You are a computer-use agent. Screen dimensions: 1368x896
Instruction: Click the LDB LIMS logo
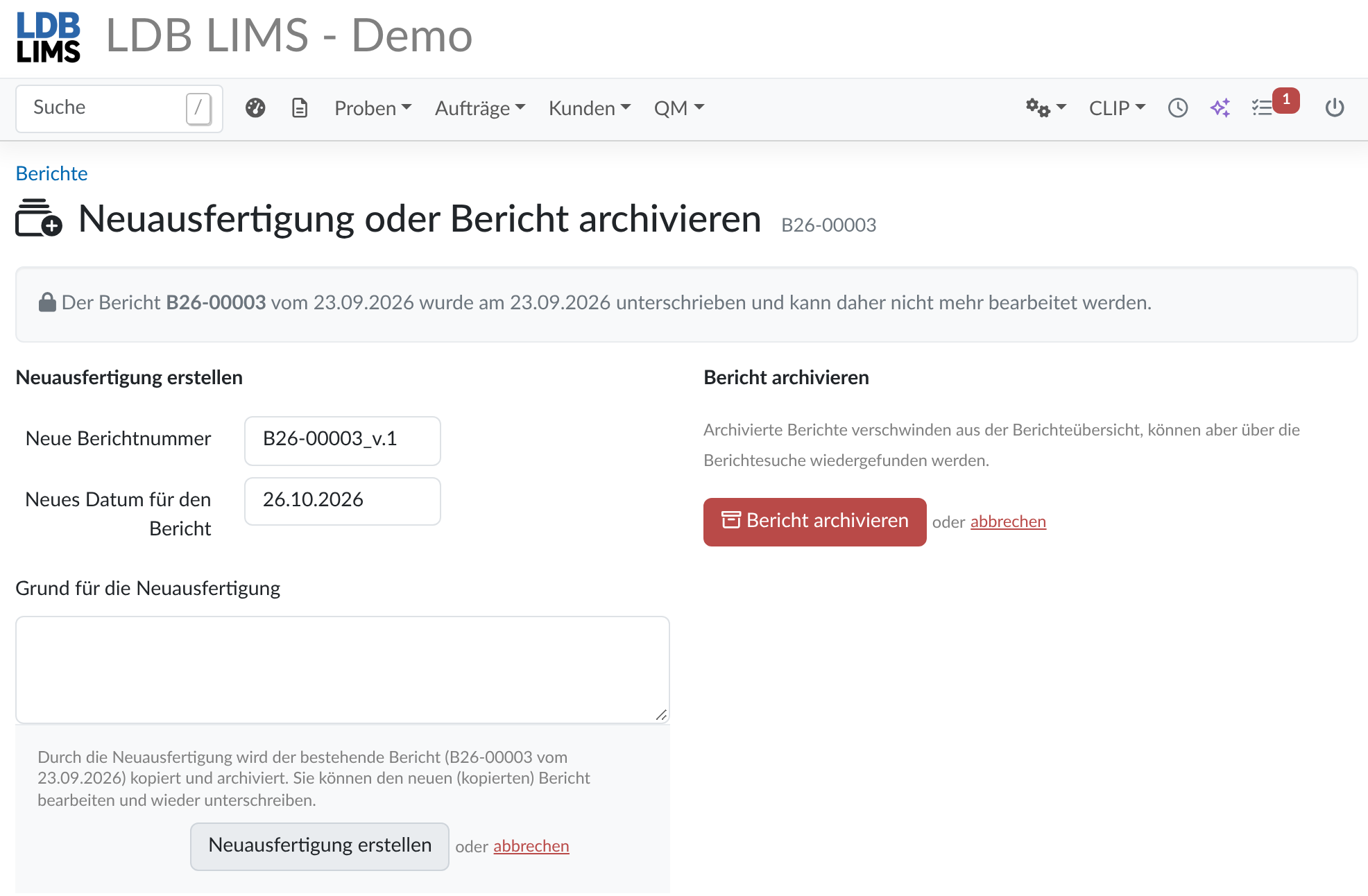tap(49, 37)
